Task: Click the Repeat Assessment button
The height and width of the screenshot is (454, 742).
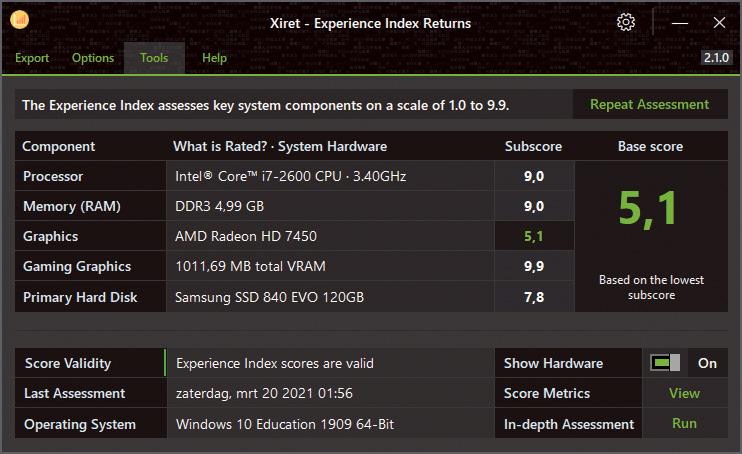Action: click(x=650, y=104)
